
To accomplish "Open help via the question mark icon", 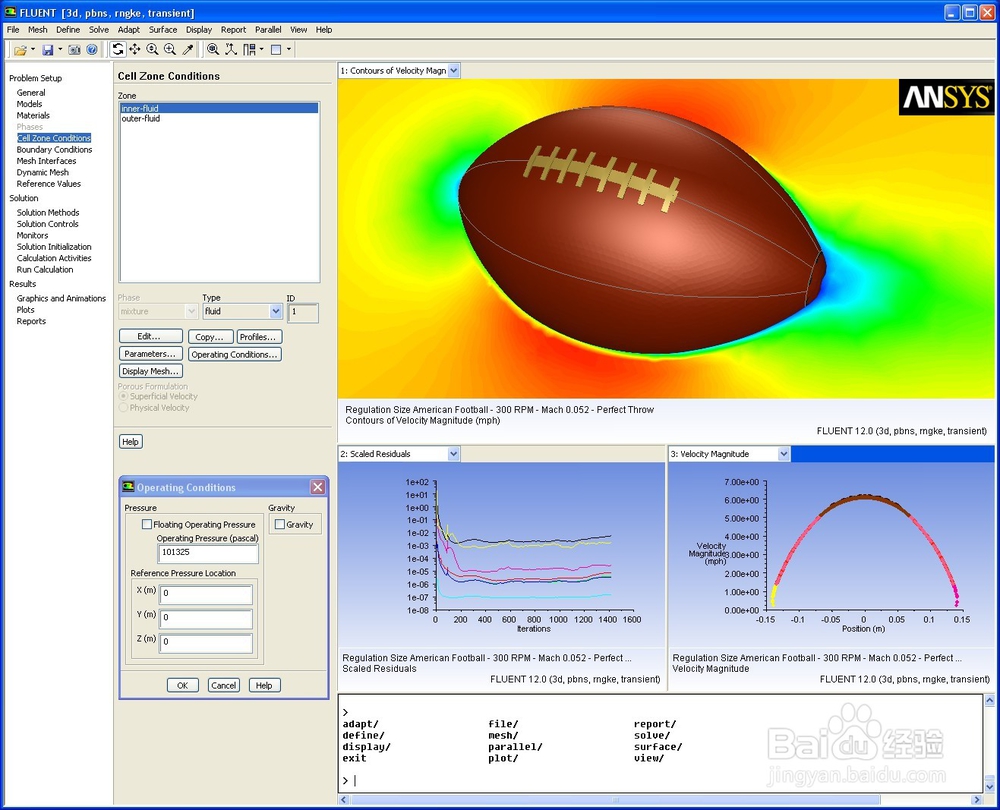I will click(x=92, y=50).
